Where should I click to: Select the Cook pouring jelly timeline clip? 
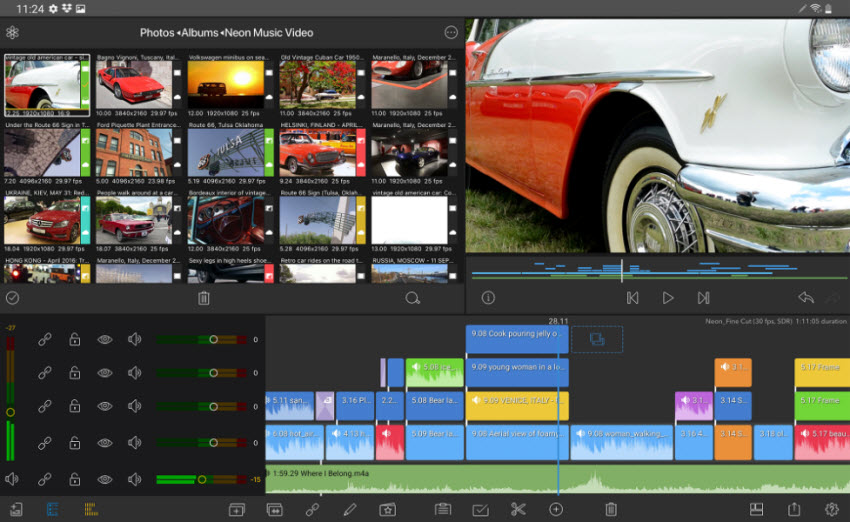(517, 339)
